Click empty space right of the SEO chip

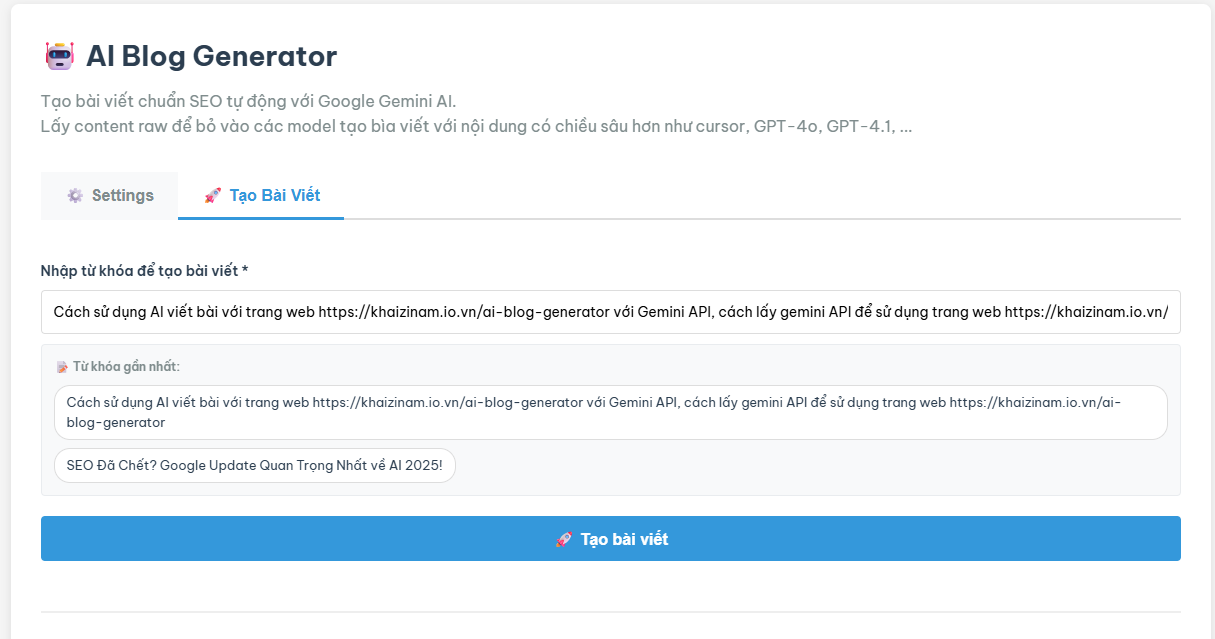click(800, 465)
